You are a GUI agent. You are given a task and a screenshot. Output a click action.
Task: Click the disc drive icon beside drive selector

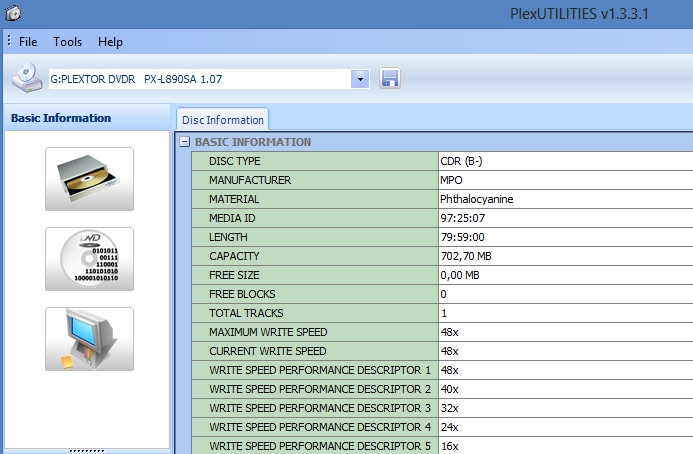coord(27,78)
